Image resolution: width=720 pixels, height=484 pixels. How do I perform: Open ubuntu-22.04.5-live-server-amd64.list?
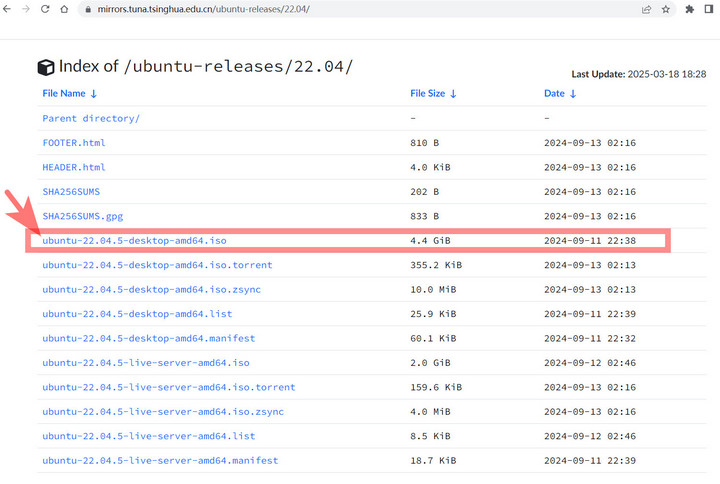click(x=149, y=436)
